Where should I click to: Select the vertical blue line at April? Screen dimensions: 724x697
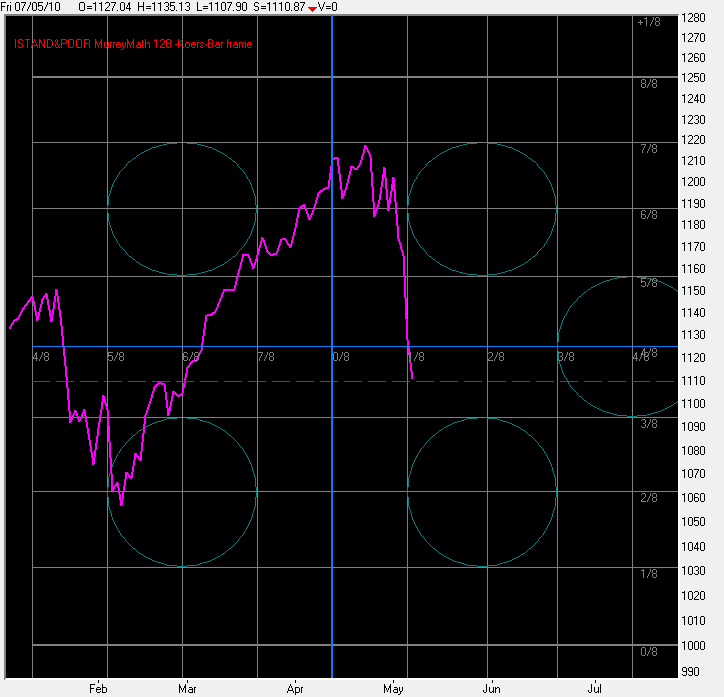point(332,250)
